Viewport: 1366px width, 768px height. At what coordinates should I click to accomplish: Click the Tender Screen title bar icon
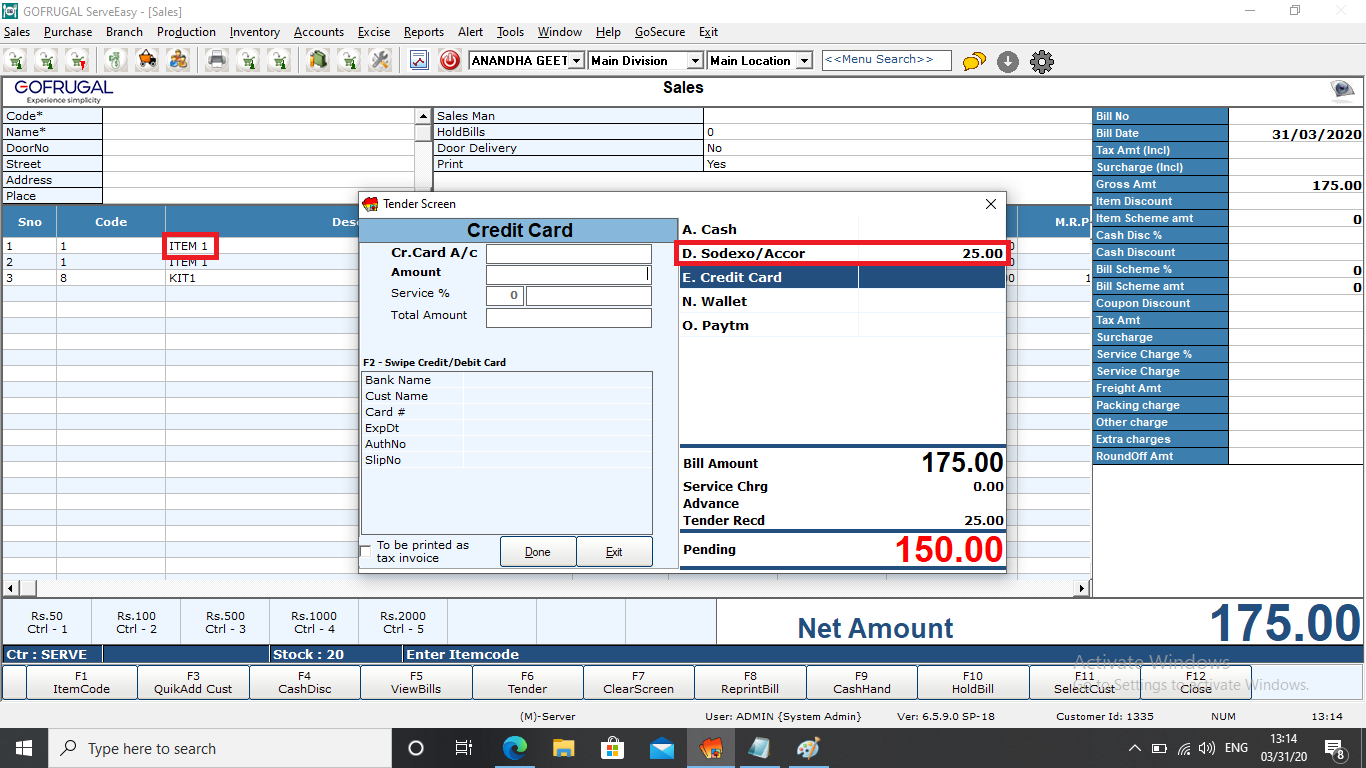tap(370, 204)
